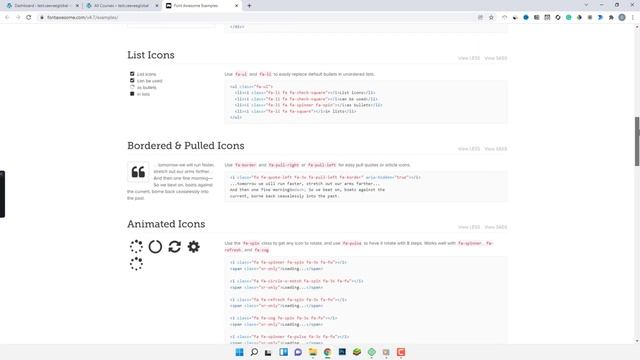Screen dimensions: 640x360
Task: Bookmark this page with the star icon
Action: pos(491,18)
